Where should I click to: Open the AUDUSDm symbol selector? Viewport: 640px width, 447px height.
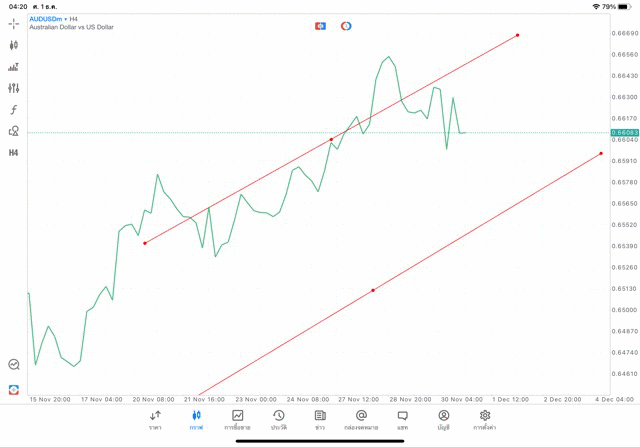[x=48, y=19]
